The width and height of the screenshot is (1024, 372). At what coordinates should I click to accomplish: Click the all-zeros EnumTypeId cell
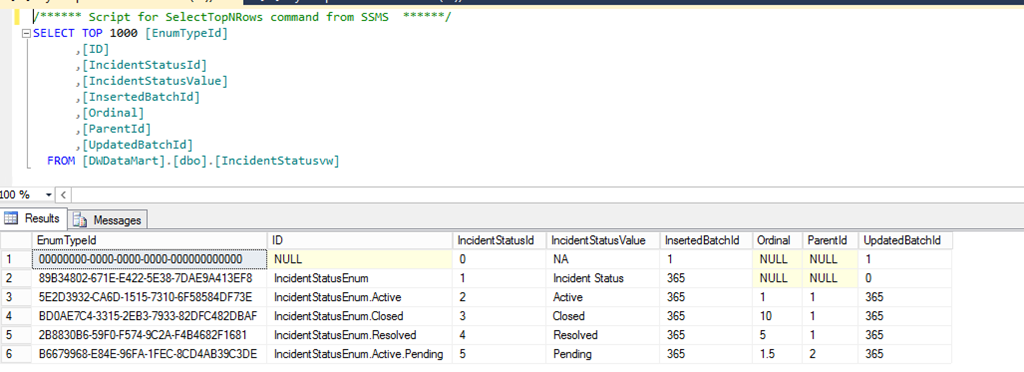coord(150,259)
